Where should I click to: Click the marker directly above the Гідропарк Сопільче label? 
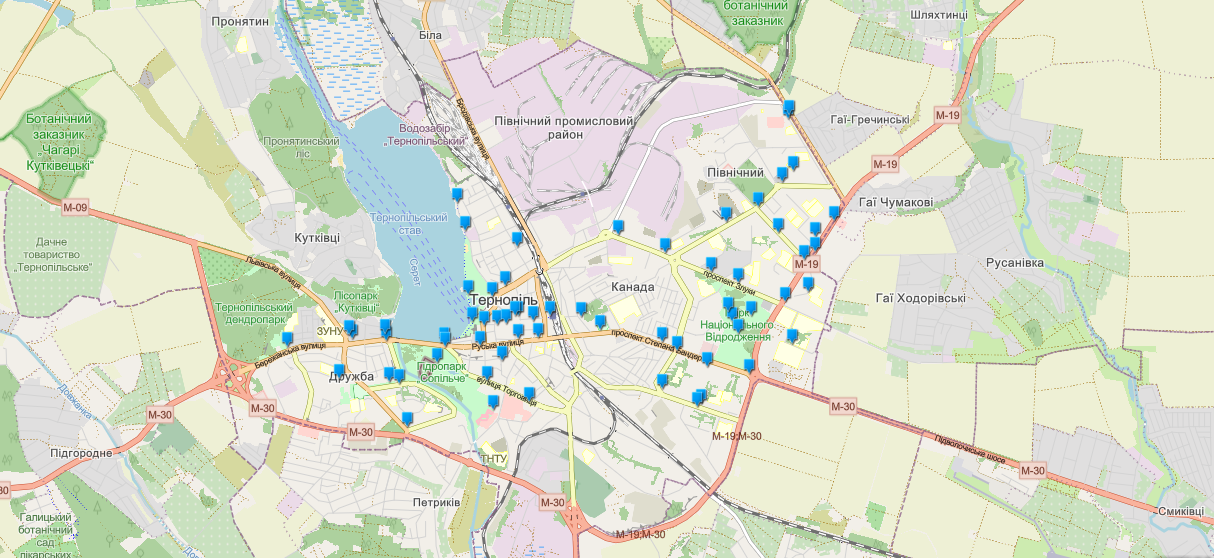437,355
